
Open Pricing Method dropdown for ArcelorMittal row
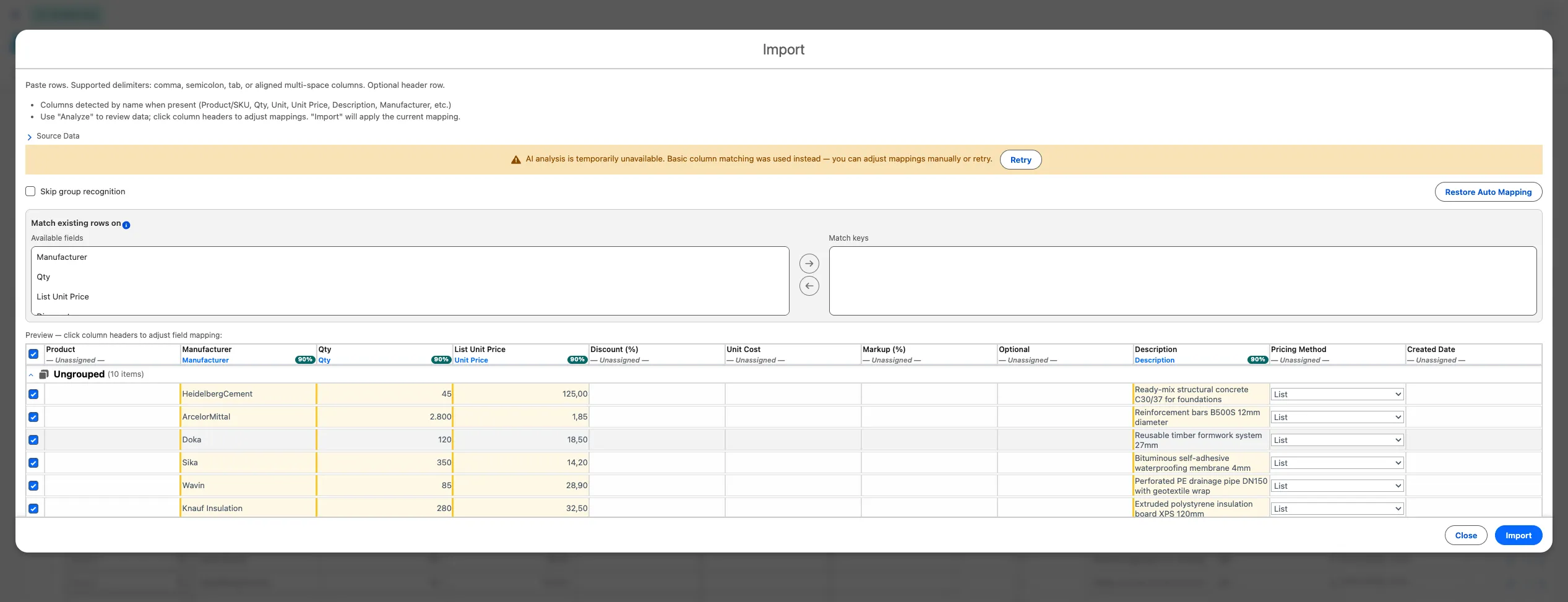click(x=1337, y=417)
